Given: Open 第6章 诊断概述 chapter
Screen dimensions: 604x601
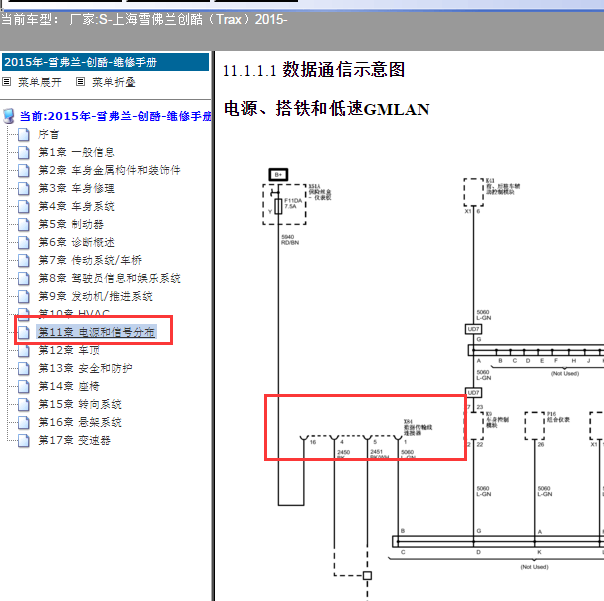Looking at the screenshot, I should (76, 242).
